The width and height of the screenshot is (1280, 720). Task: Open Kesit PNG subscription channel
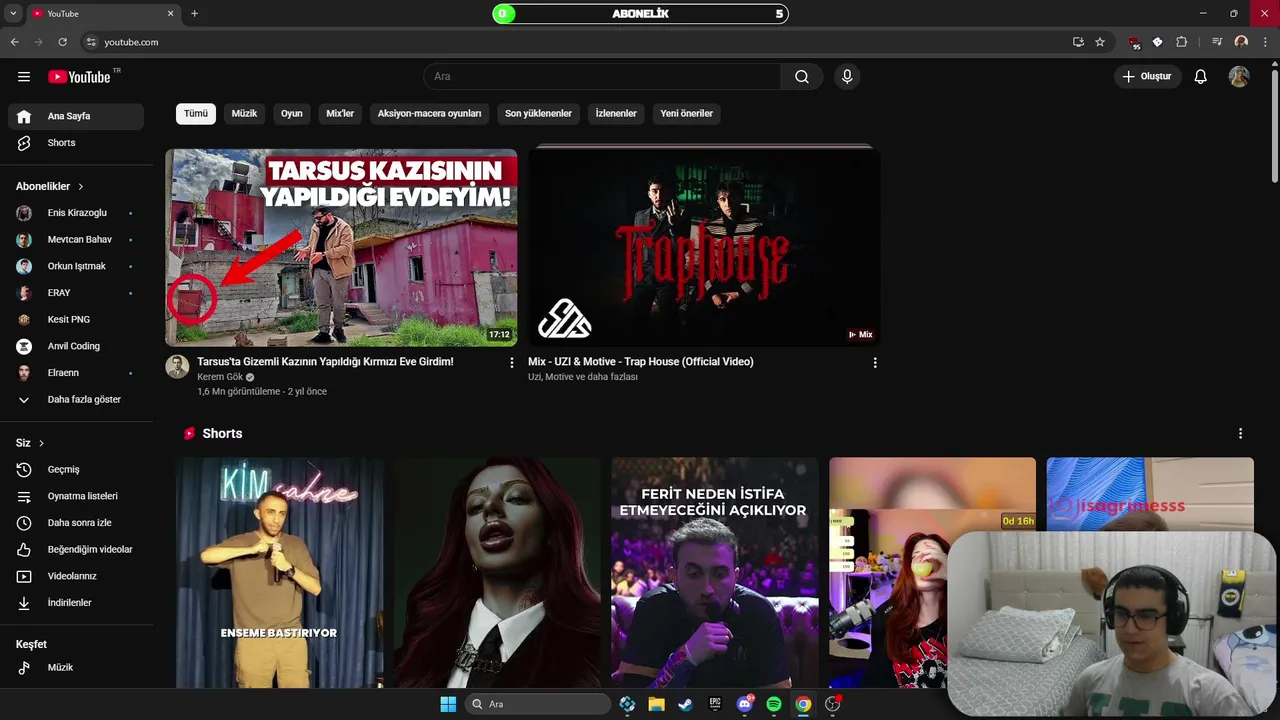76,320
